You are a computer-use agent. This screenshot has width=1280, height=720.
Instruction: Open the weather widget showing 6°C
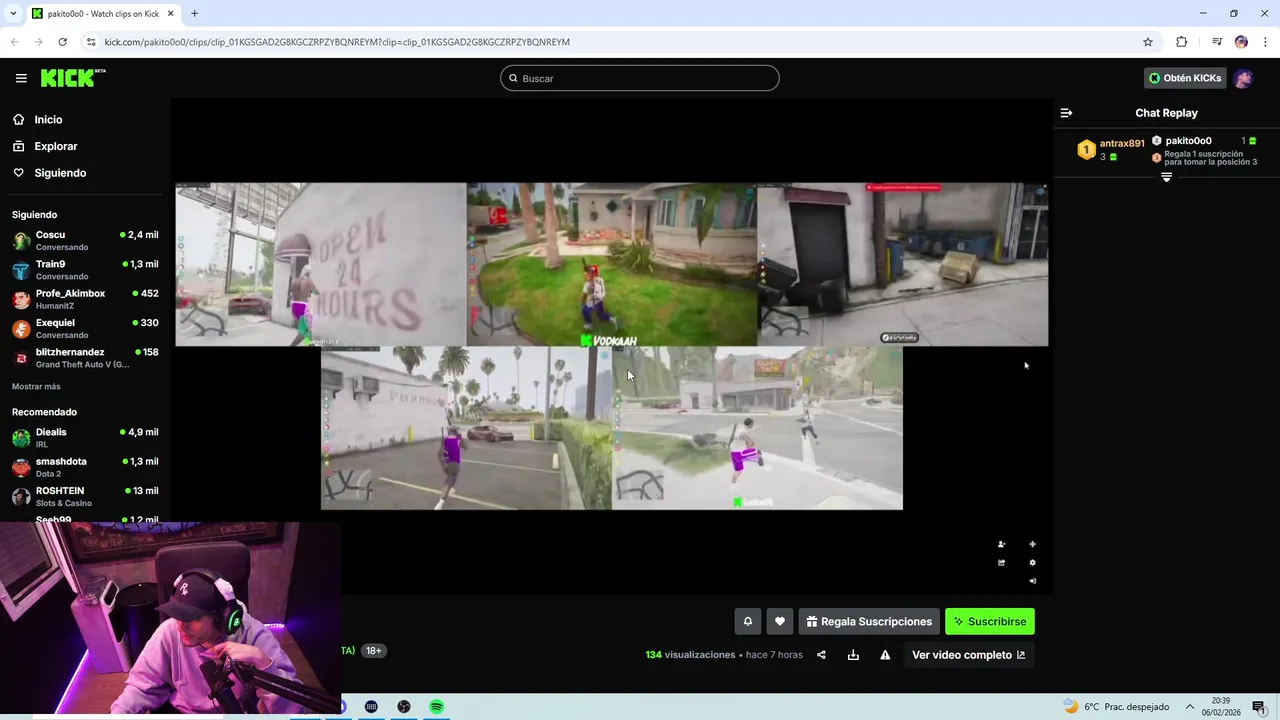(x=1116, y=707)
